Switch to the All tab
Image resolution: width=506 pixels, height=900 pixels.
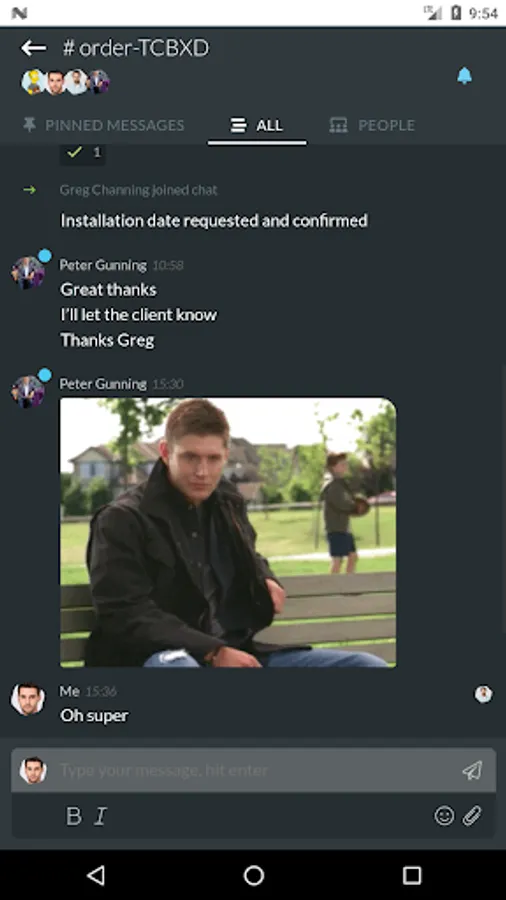(256, 125)
